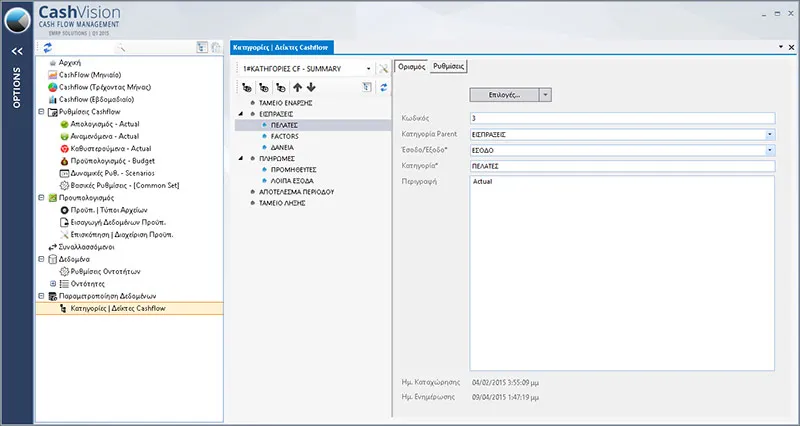Image resolution: width=800 pixels, height=426 pixels.
Task: Refresh the categories tree with the blue arrows icon
Action: pyautogui.click(x=384, y=87)
